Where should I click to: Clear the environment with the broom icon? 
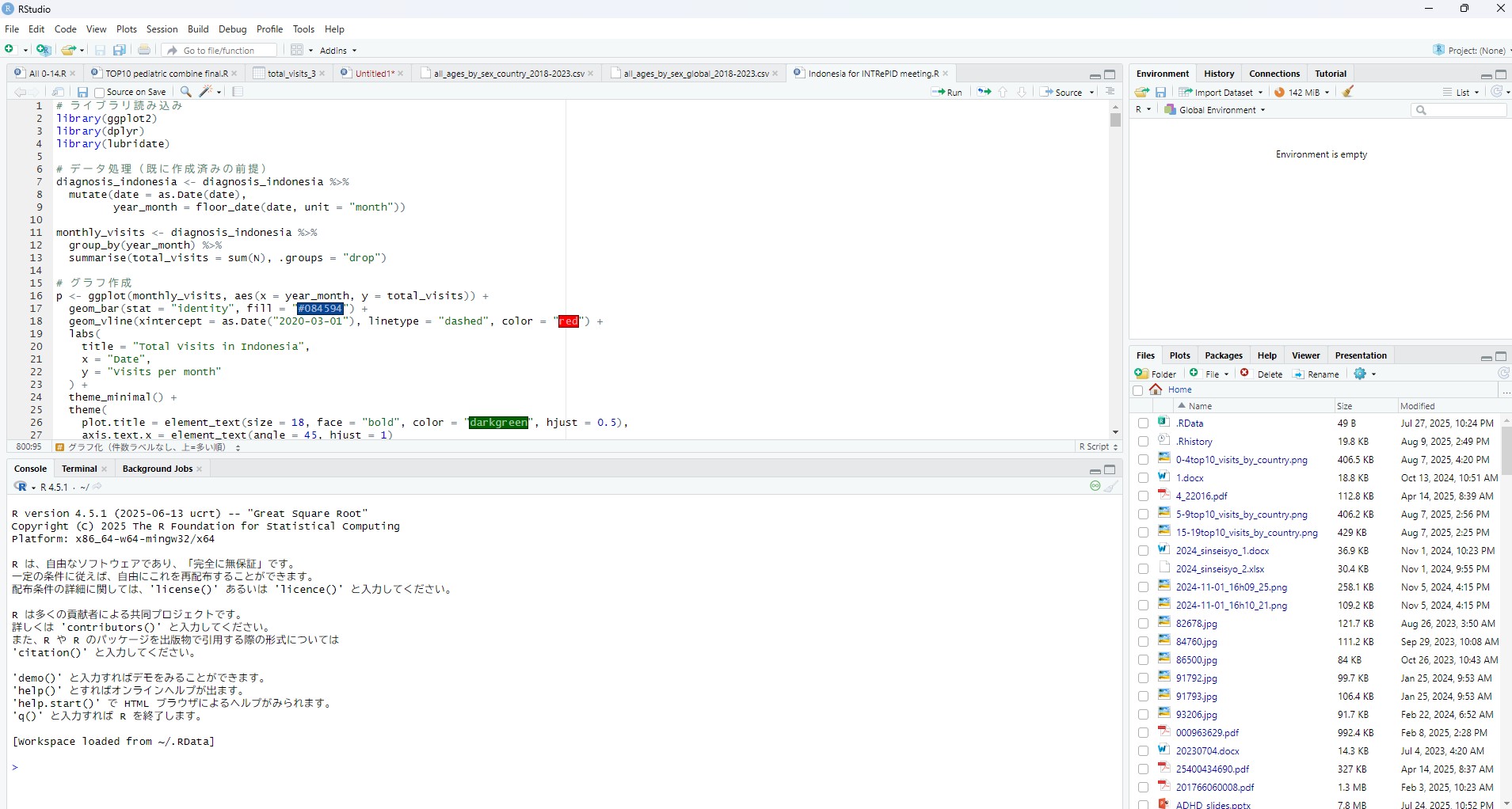1348,92
